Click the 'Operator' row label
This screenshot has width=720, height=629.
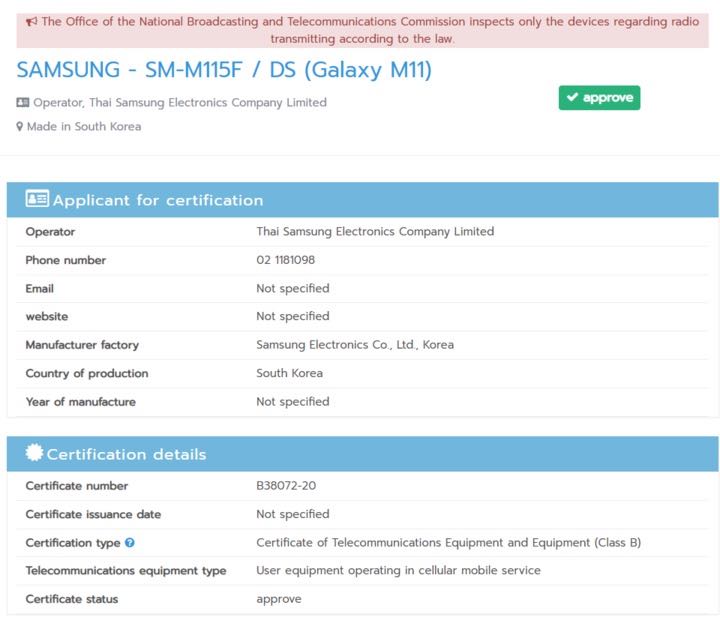[50, 232]
